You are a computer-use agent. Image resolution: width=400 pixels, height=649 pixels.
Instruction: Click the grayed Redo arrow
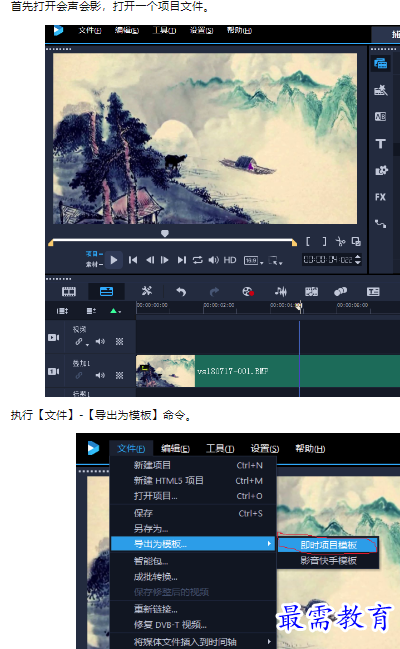[214, 292]
